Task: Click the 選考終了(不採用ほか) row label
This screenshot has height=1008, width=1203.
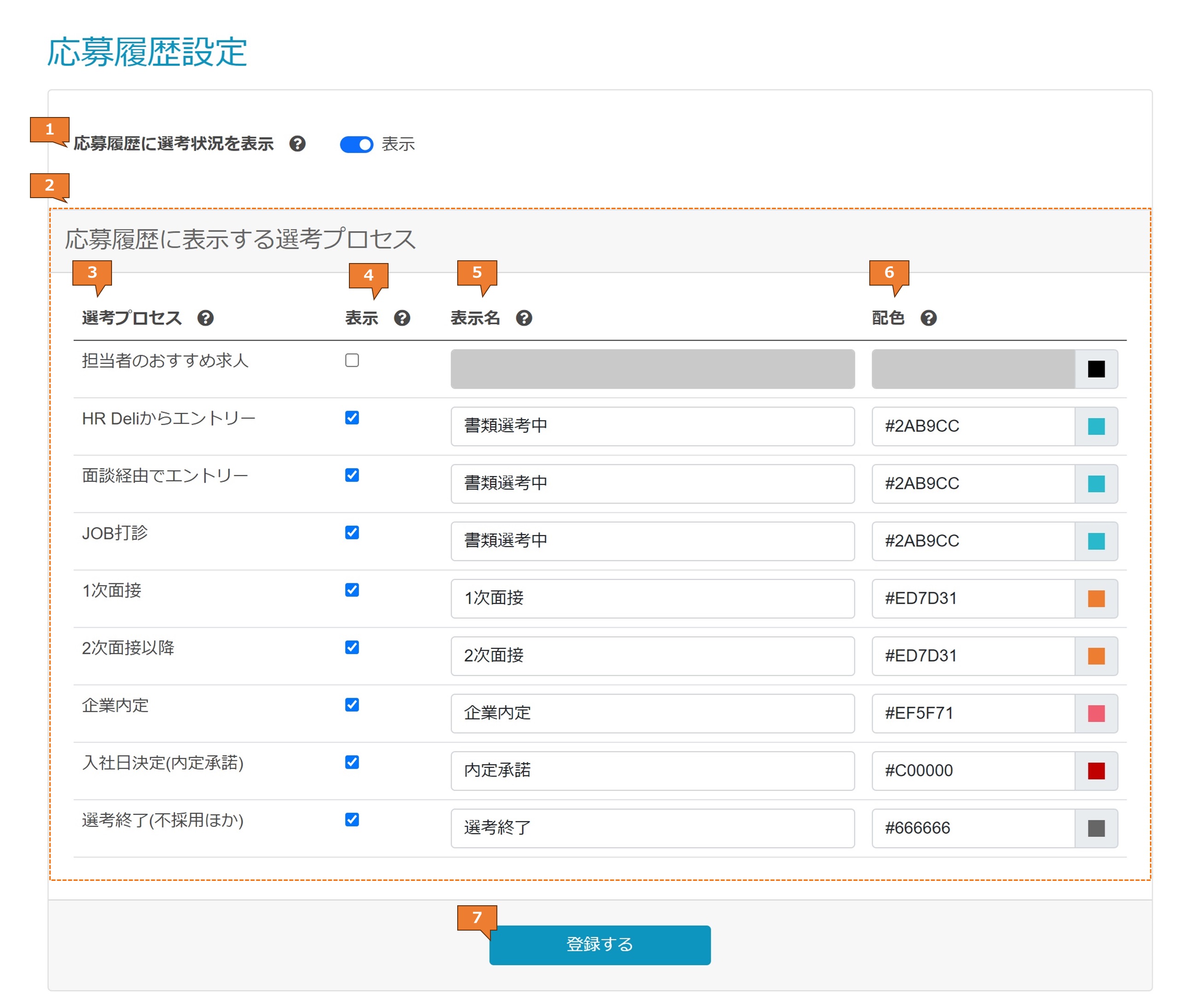Action: pyautogui.click(x=163, y=820)
